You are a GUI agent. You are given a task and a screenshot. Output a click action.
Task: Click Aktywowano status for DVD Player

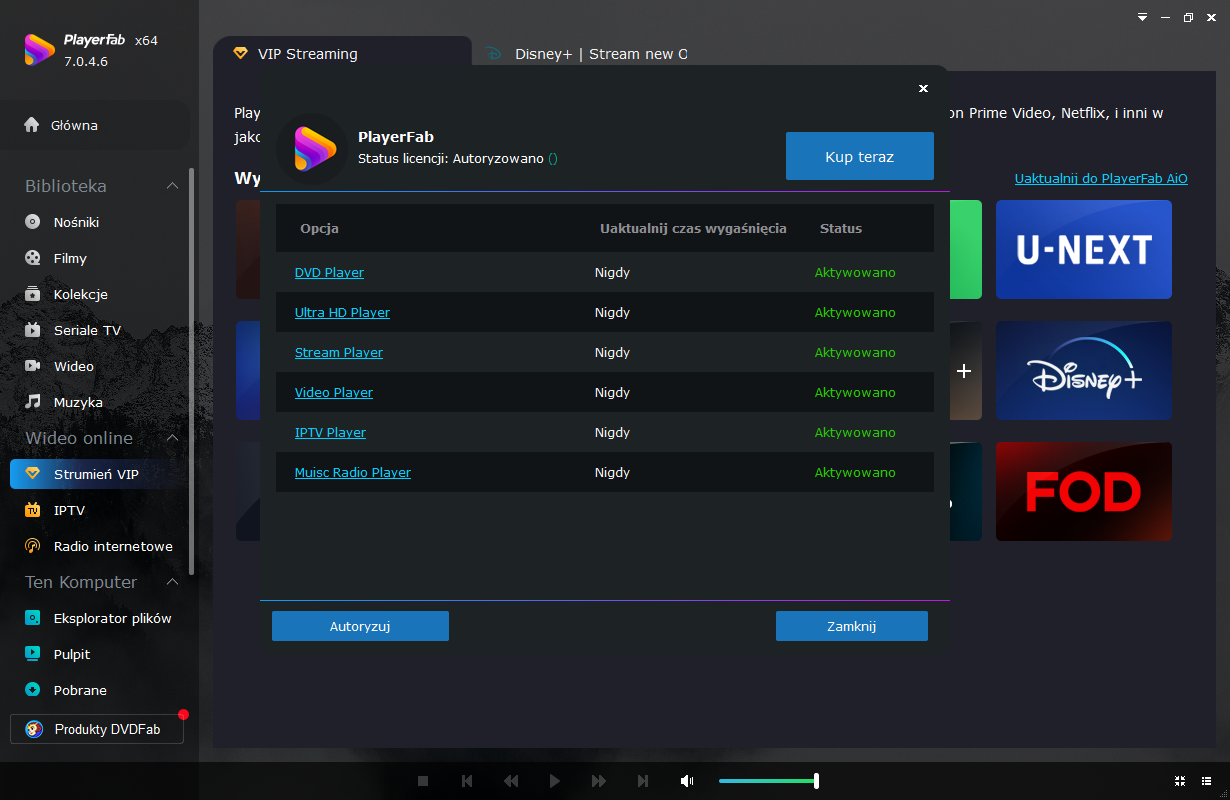tap(855, 272)
